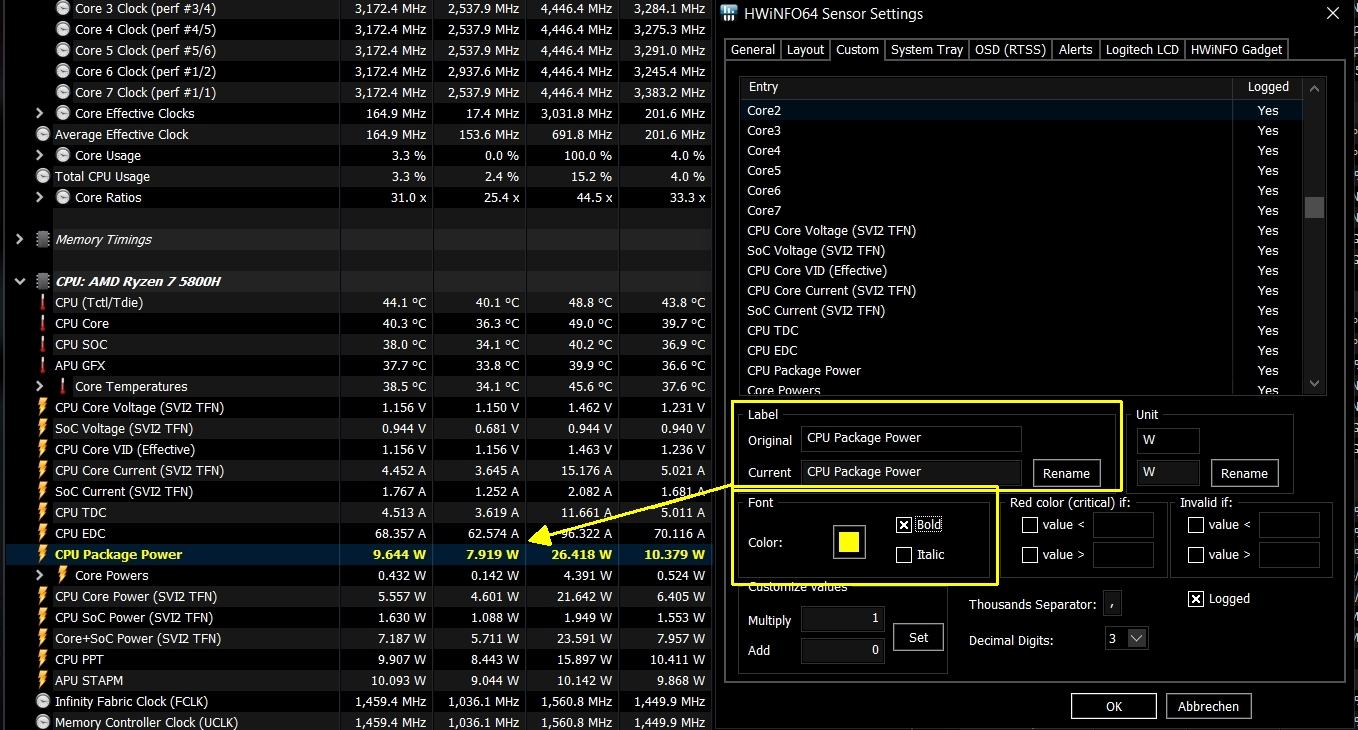This screenshot has width=1358, height=730.
Task: Enable the Italic font checkbox
Action: pyautogui.click(x=904, y=555)
